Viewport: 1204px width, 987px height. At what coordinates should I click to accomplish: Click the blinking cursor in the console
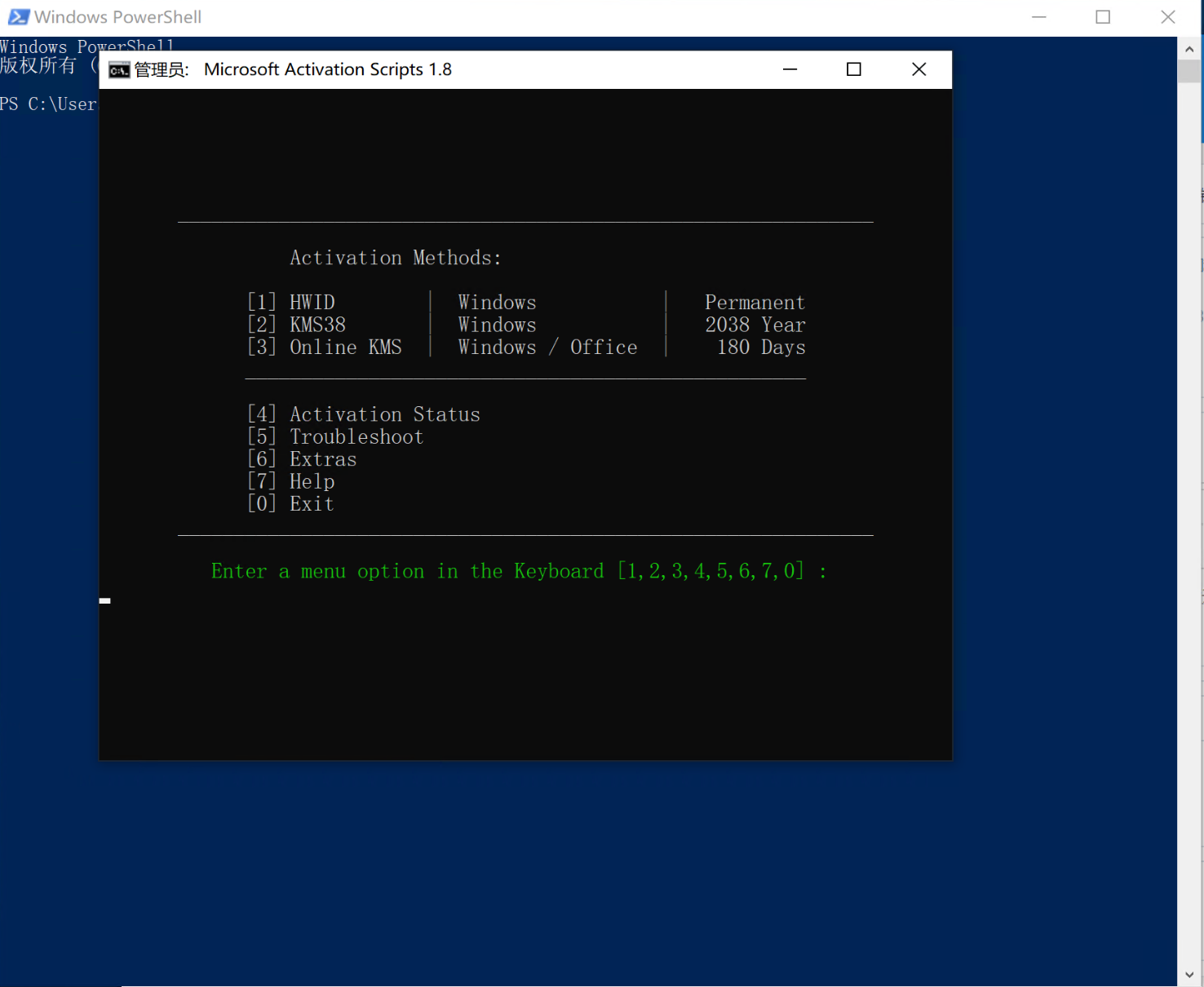[x=105, y=601]
